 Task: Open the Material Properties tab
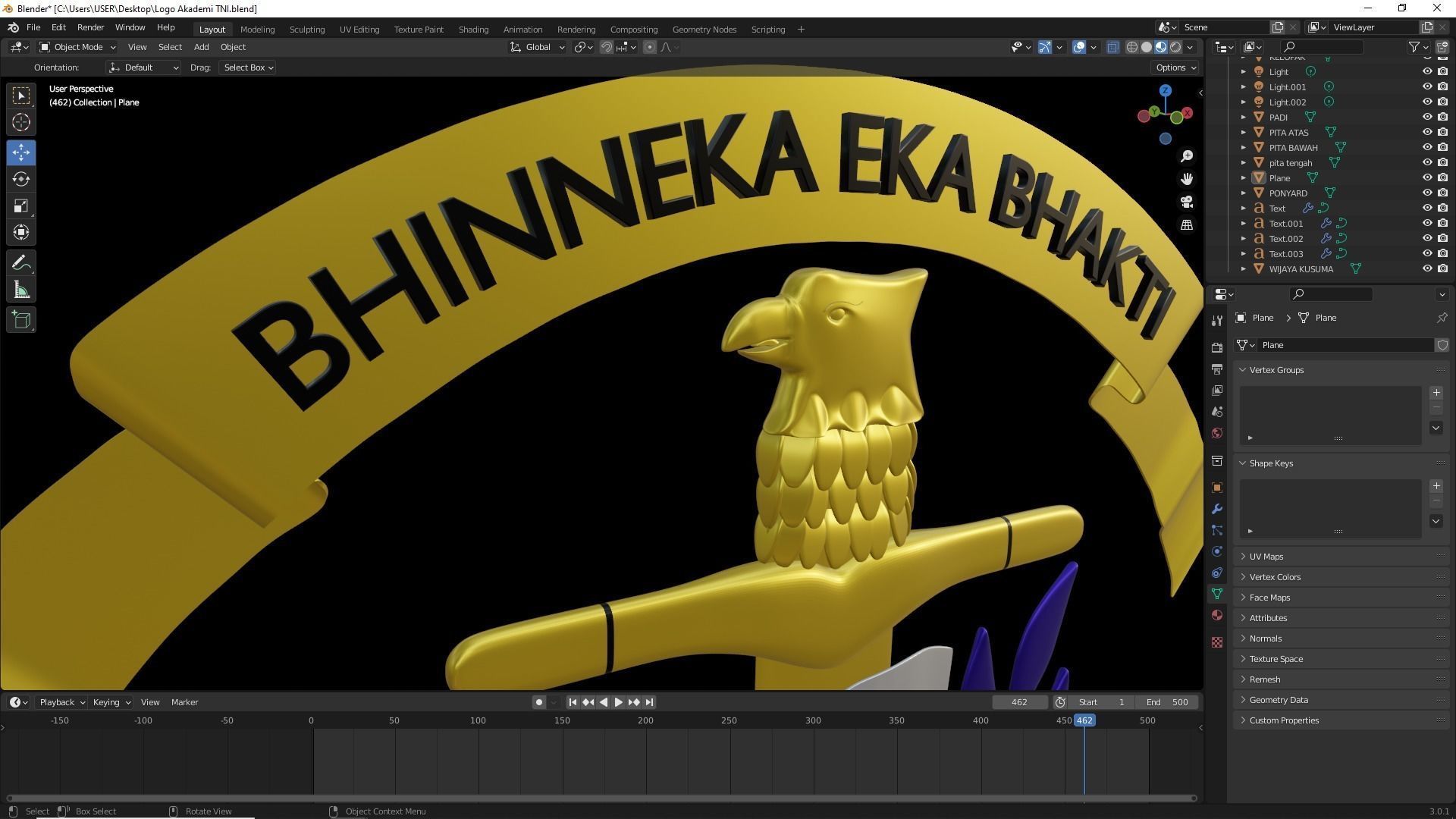point(1217,615)
